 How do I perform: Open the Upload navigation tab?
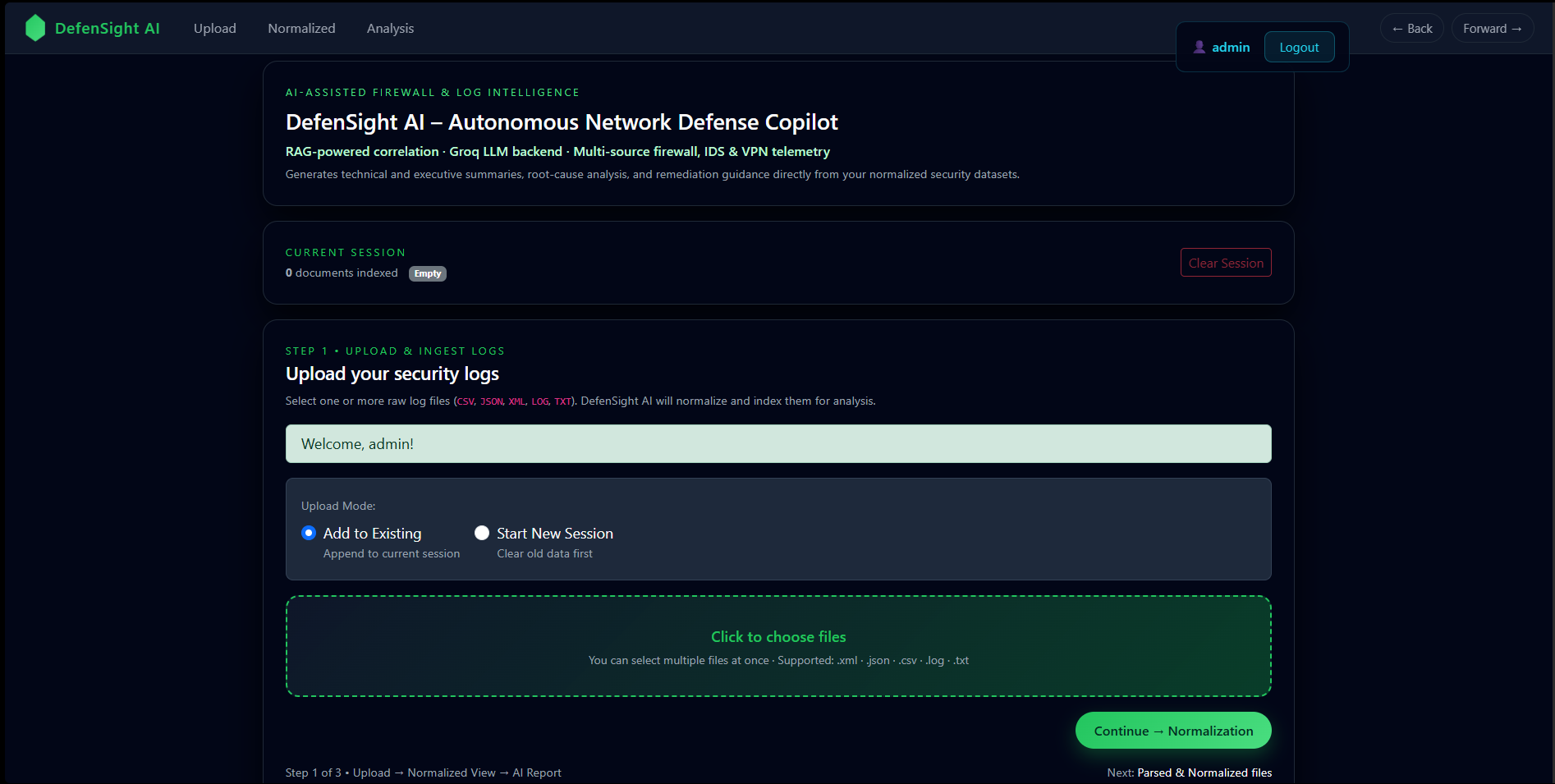point(215,28)
